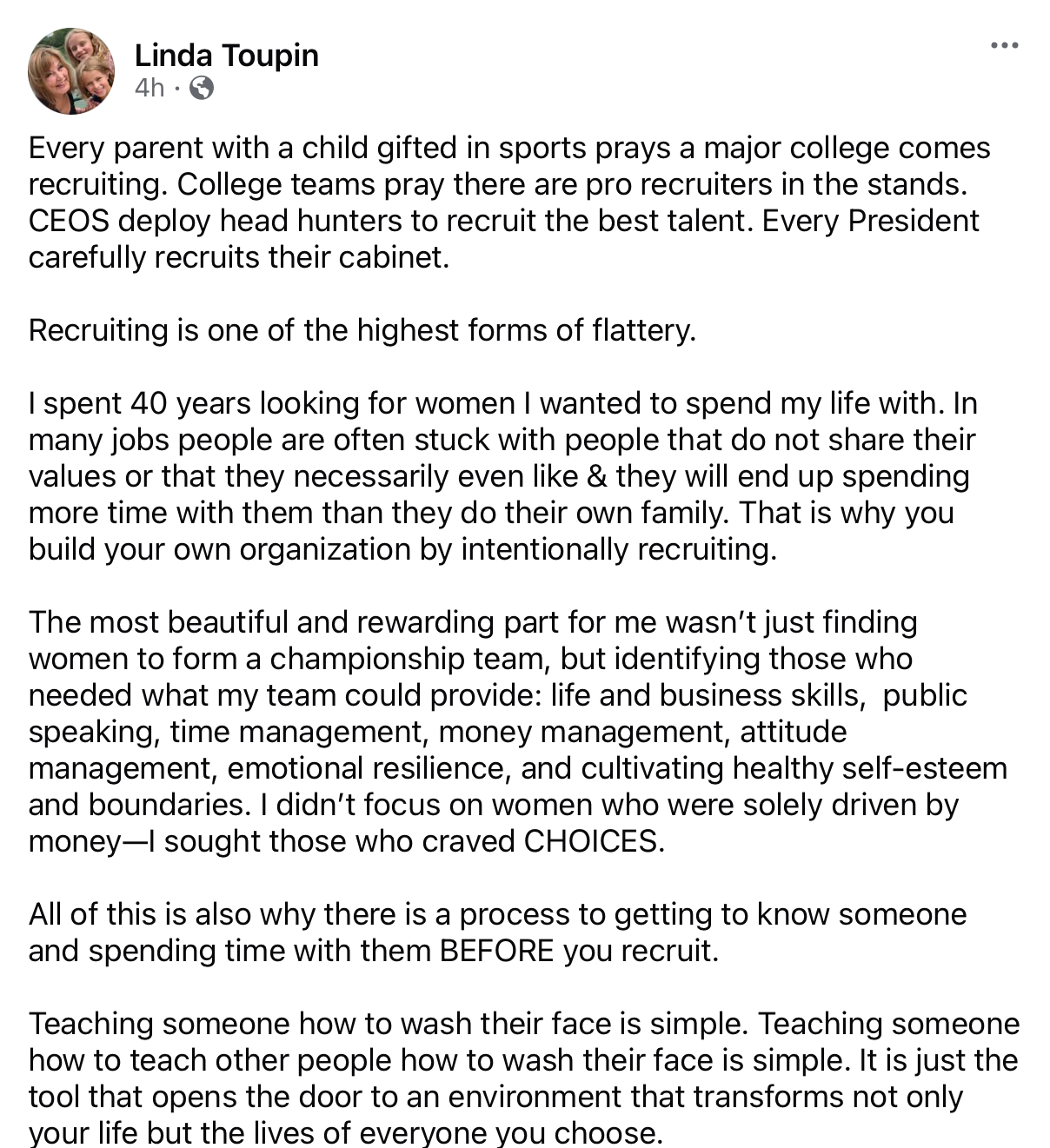Open the post via 4h timestamp
This screenshot has height=1148, width=1050.
(149, 88)
